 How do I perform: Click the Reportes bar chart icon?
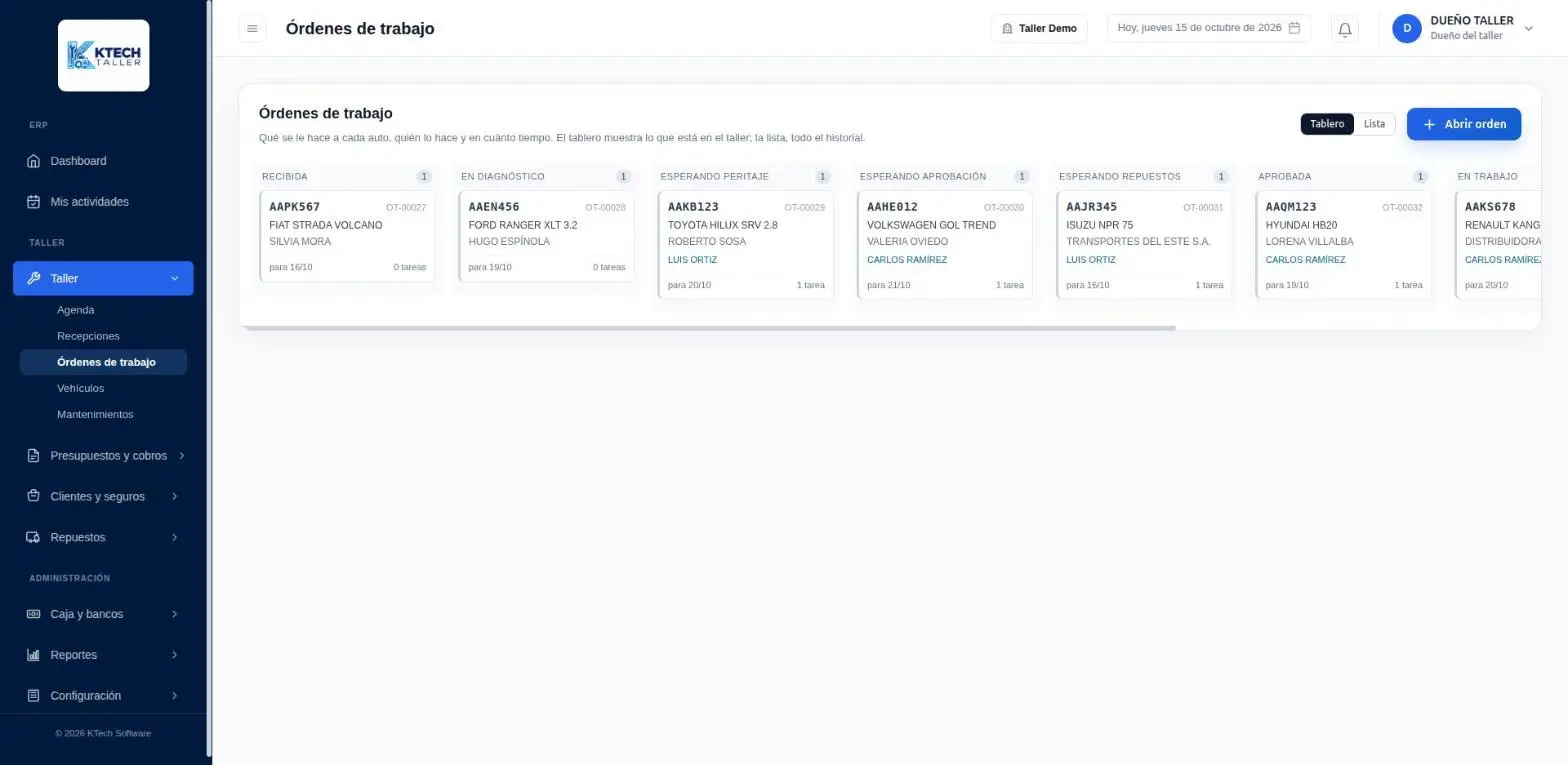(x=33, y=655)
